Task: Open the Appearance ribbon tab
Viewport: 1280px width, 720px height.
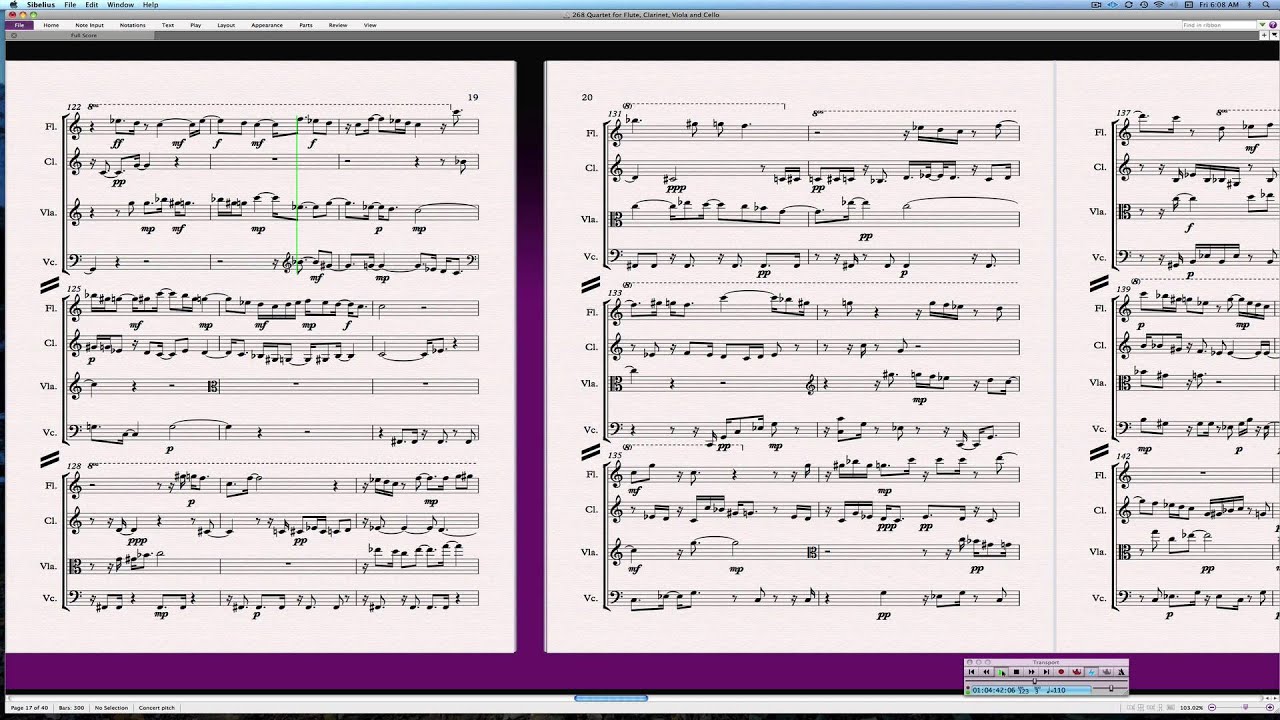Action: point(267,25)
